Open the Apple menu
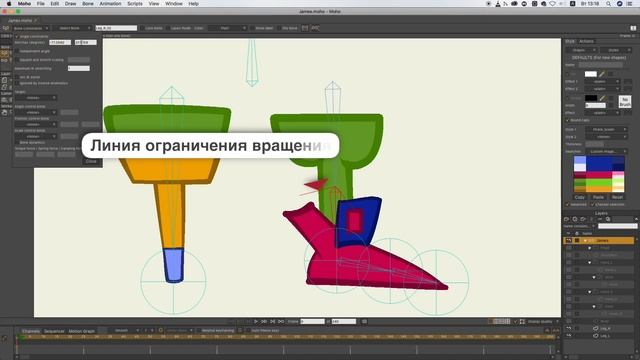The image size is (640, 360). point(9,4)
